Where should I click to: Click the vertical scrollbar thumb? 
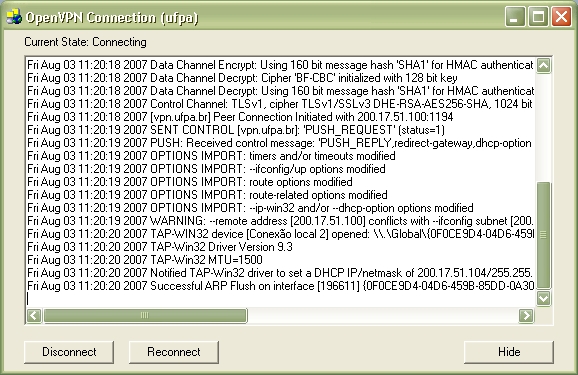coord(544,235)
